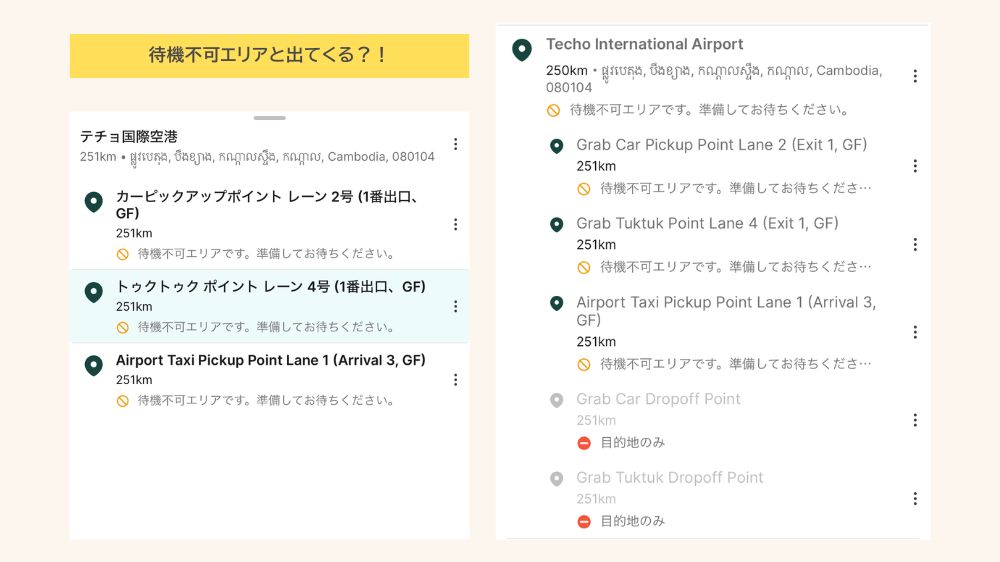Click the location pin beside Grab Tuktuk Point Lane 4
This screenshot has width=1000, height=562.
(557, 225)
